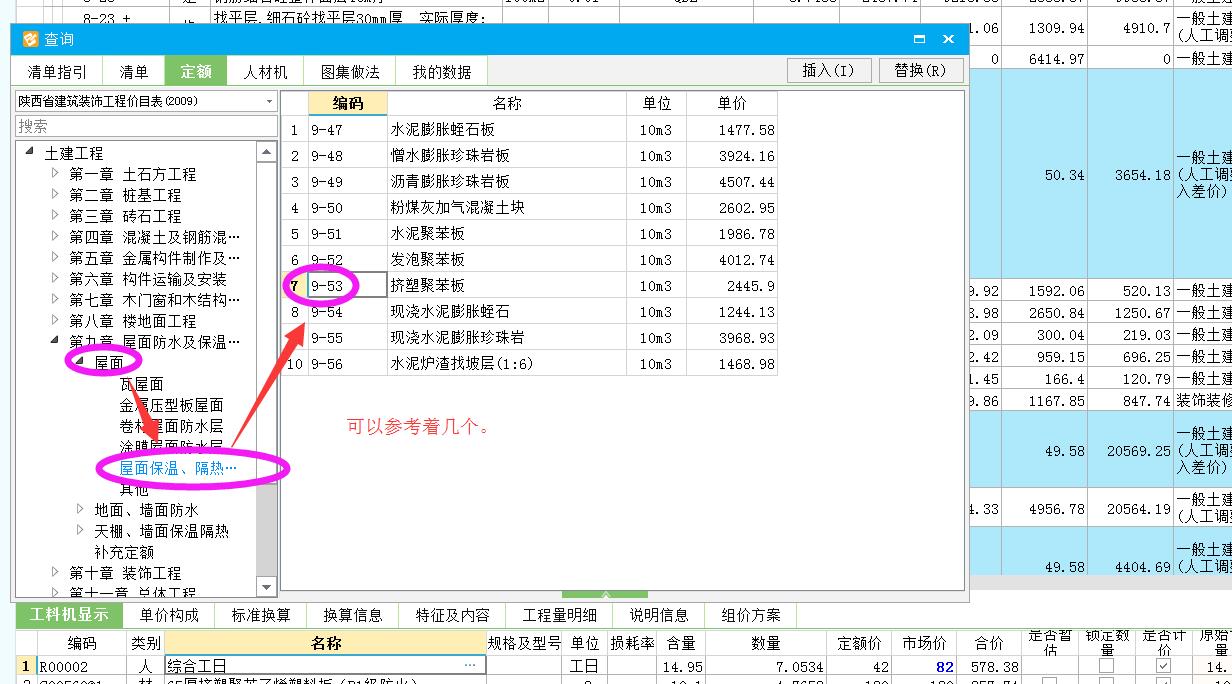Screen dimensions: 1232x684
Task: Open the 组价方案 bottom tab
Action: pos(751,615)
